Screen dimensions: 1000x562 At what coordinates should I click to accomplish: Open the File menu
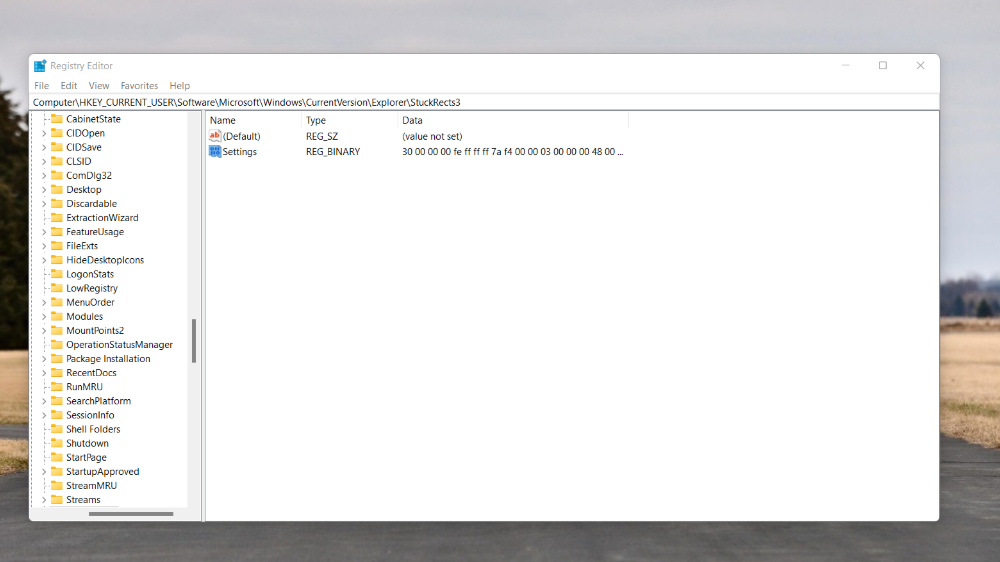click(42, 86)
